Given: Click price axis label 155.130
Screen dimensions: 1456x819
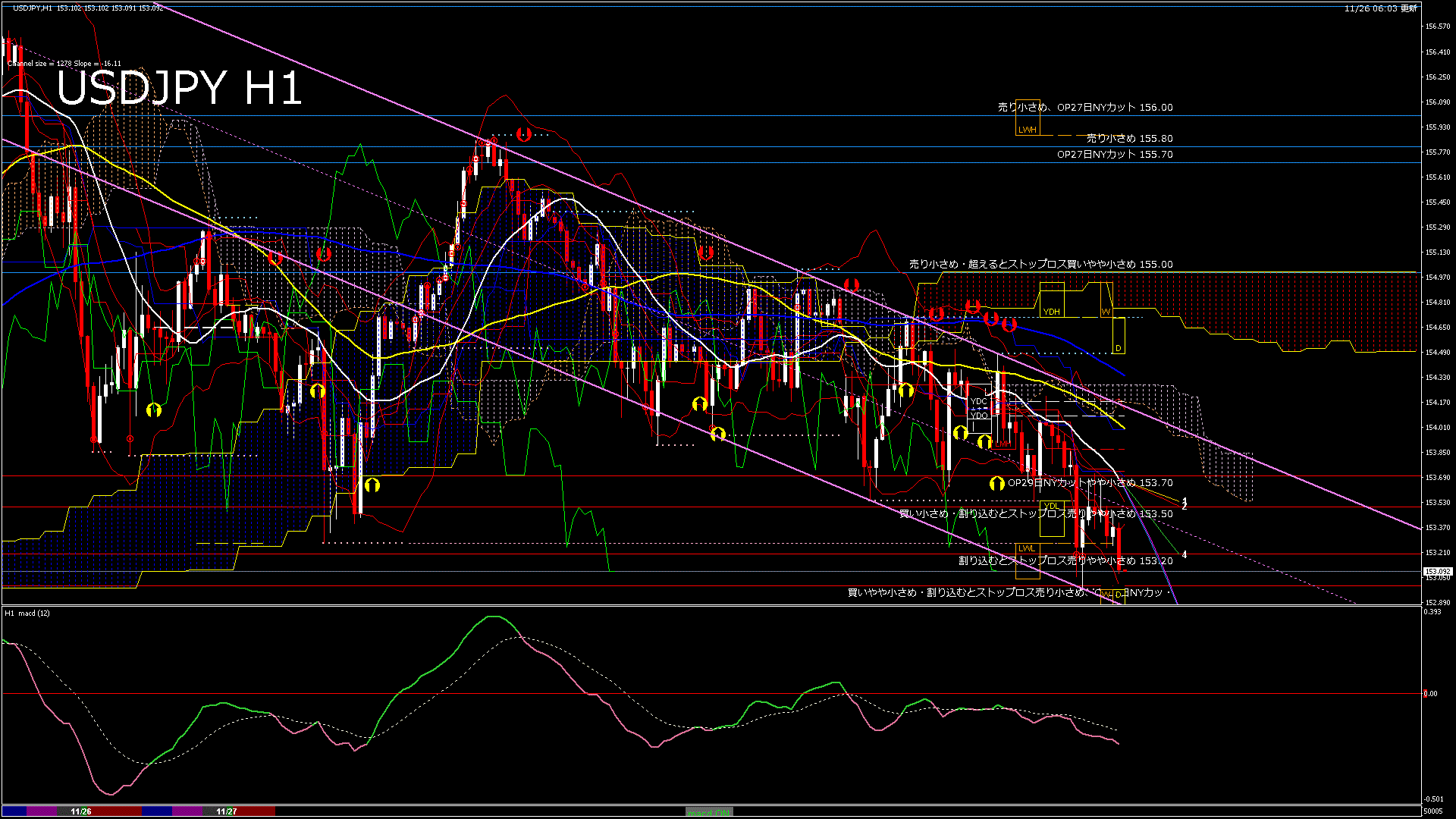Looking at the screenshot, I should [1438, 253].
